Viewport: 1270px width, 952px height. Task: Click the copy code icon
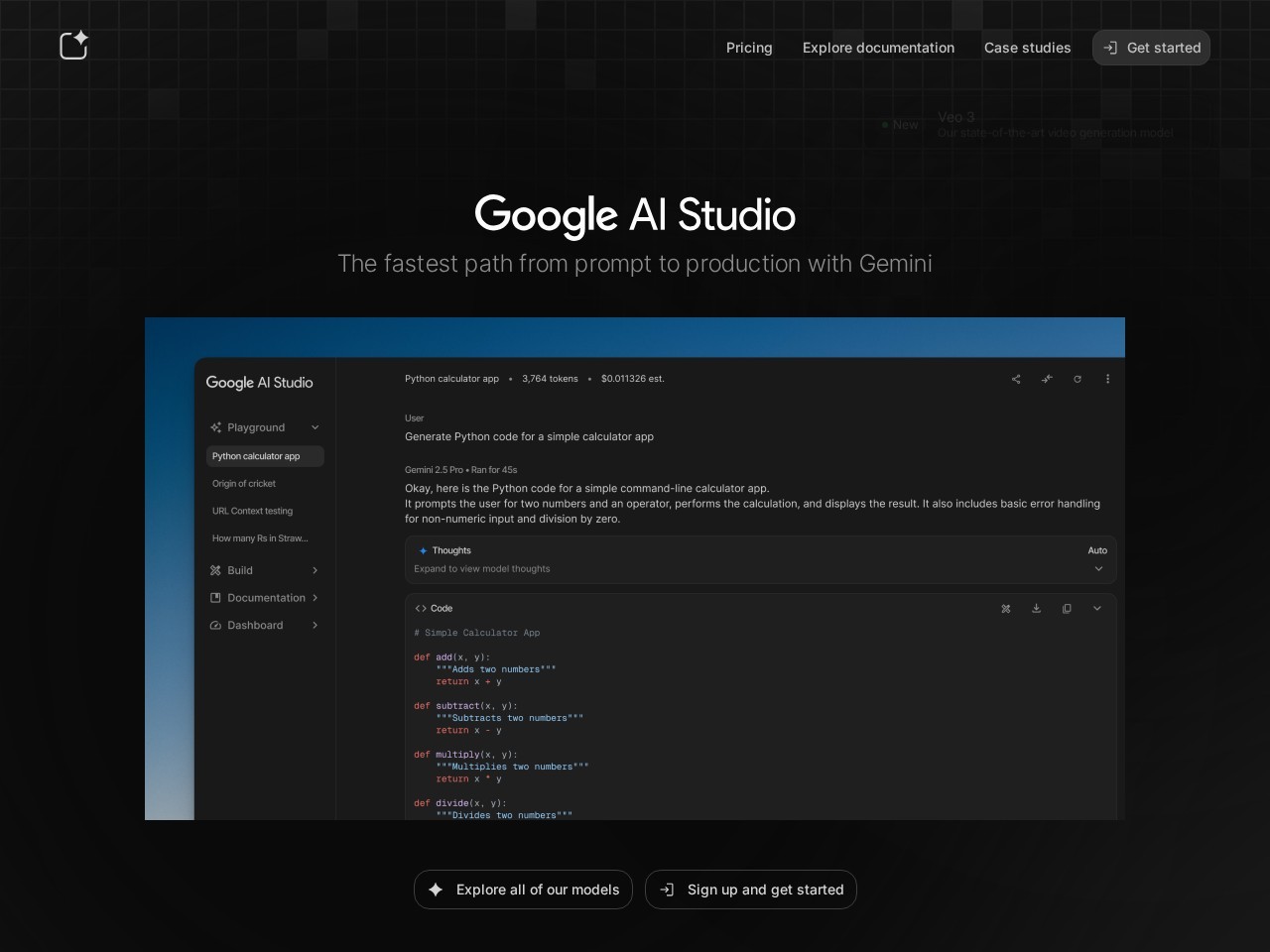click(1067, 609)
